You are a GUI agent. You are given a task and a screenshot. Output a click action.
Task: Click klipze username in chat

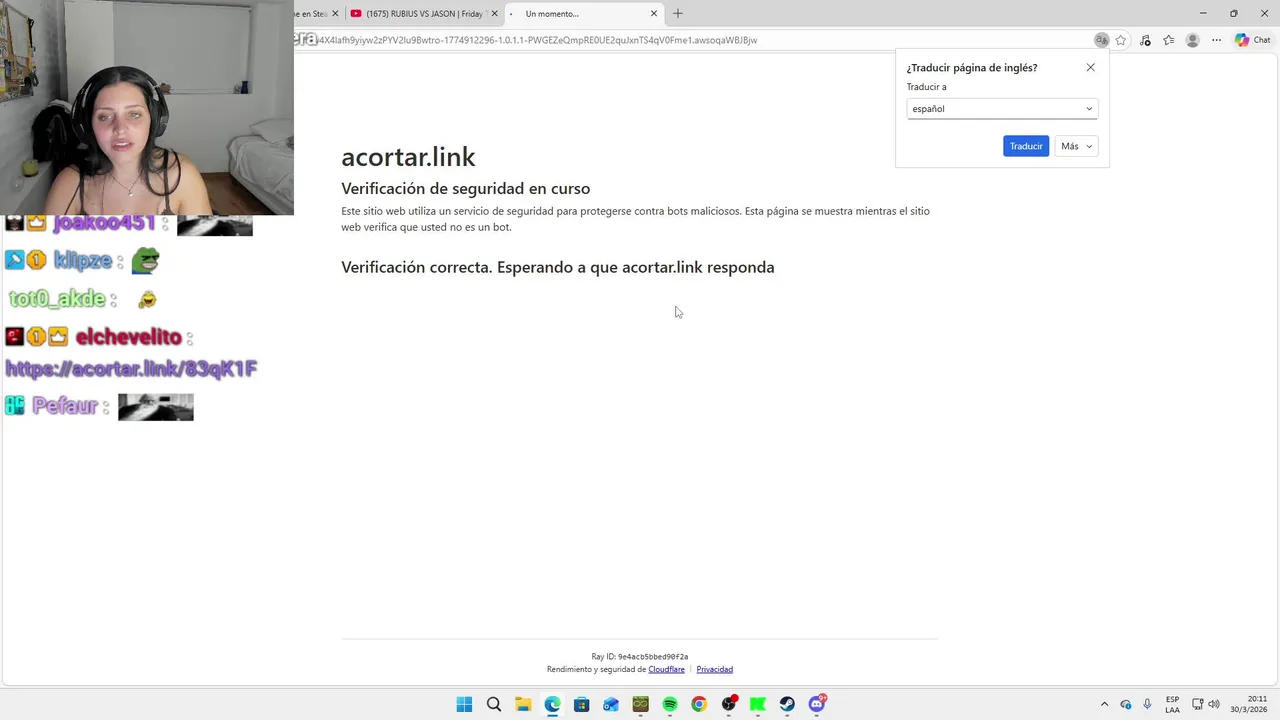pyautogui.click(x=83, y=261)
